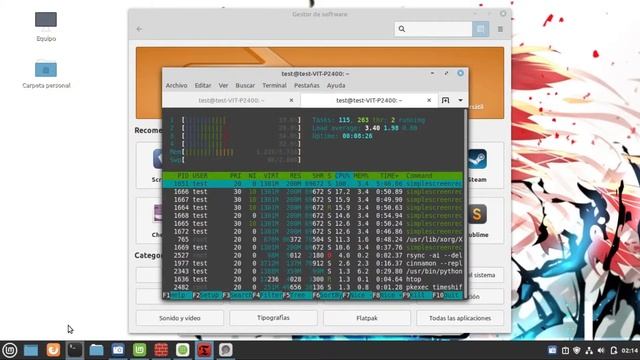Add a new terminal tab
Viewport: 640px width, 360px height.
coord(445,100)
